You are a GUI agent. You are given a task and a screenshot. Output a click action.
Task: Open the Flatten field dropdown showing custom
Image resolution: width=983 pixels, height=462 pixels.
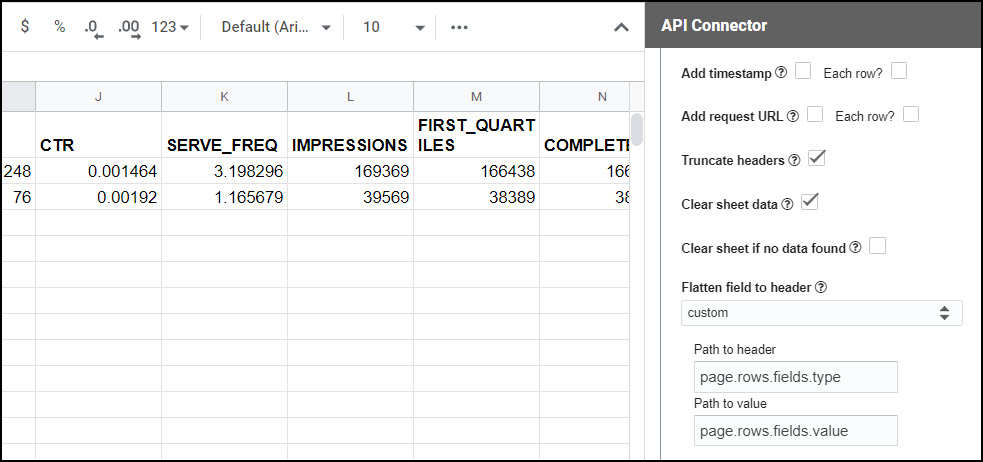[821, 313]
